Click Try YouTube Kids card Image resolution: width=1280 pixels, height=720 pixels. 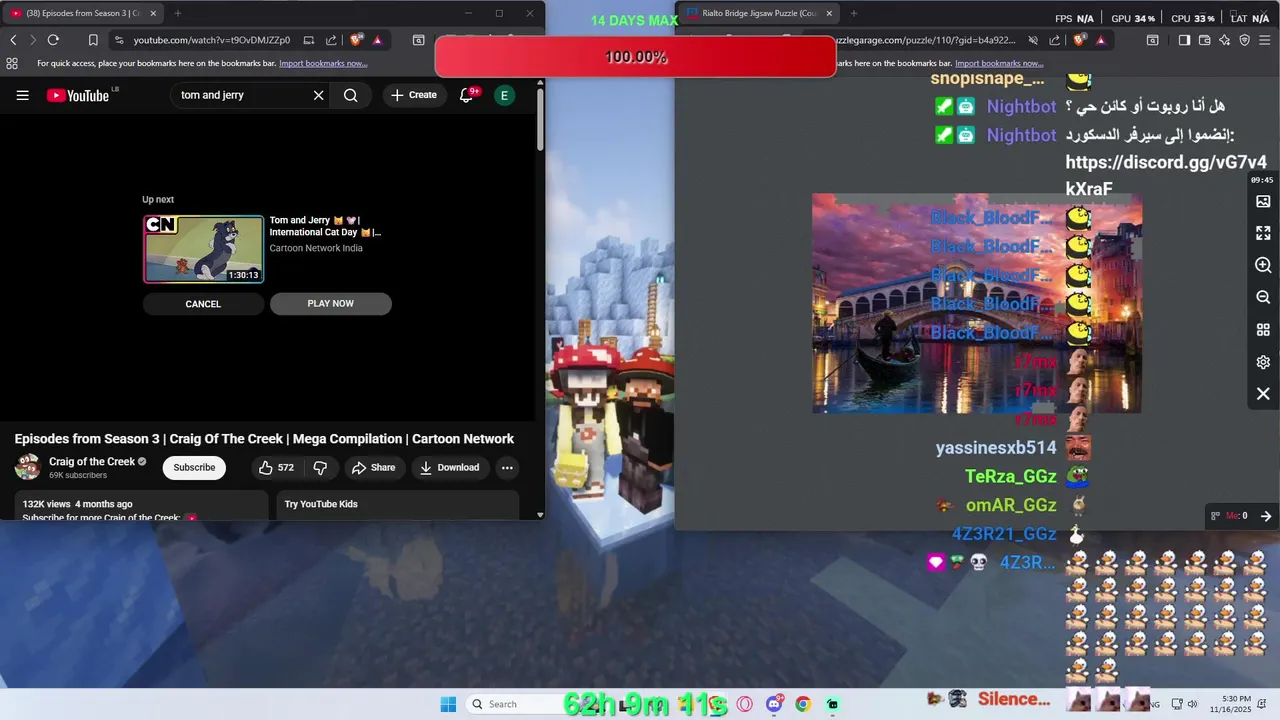point(398,504)
